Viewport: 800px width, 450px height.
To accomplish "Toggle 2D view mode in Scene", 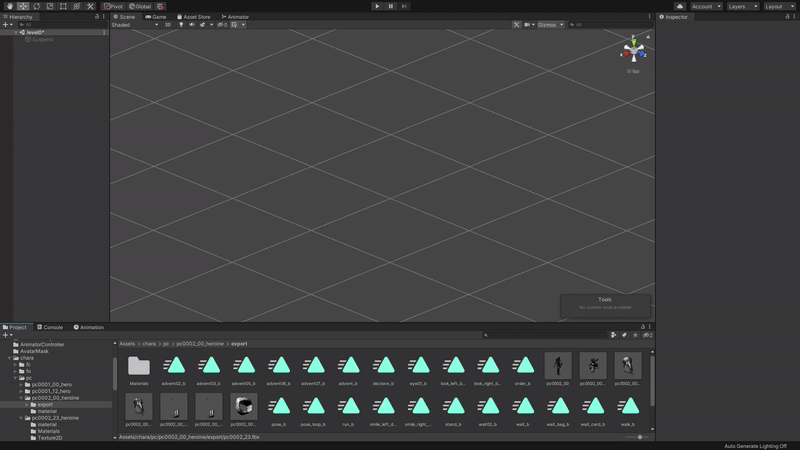I will [168, 25].
